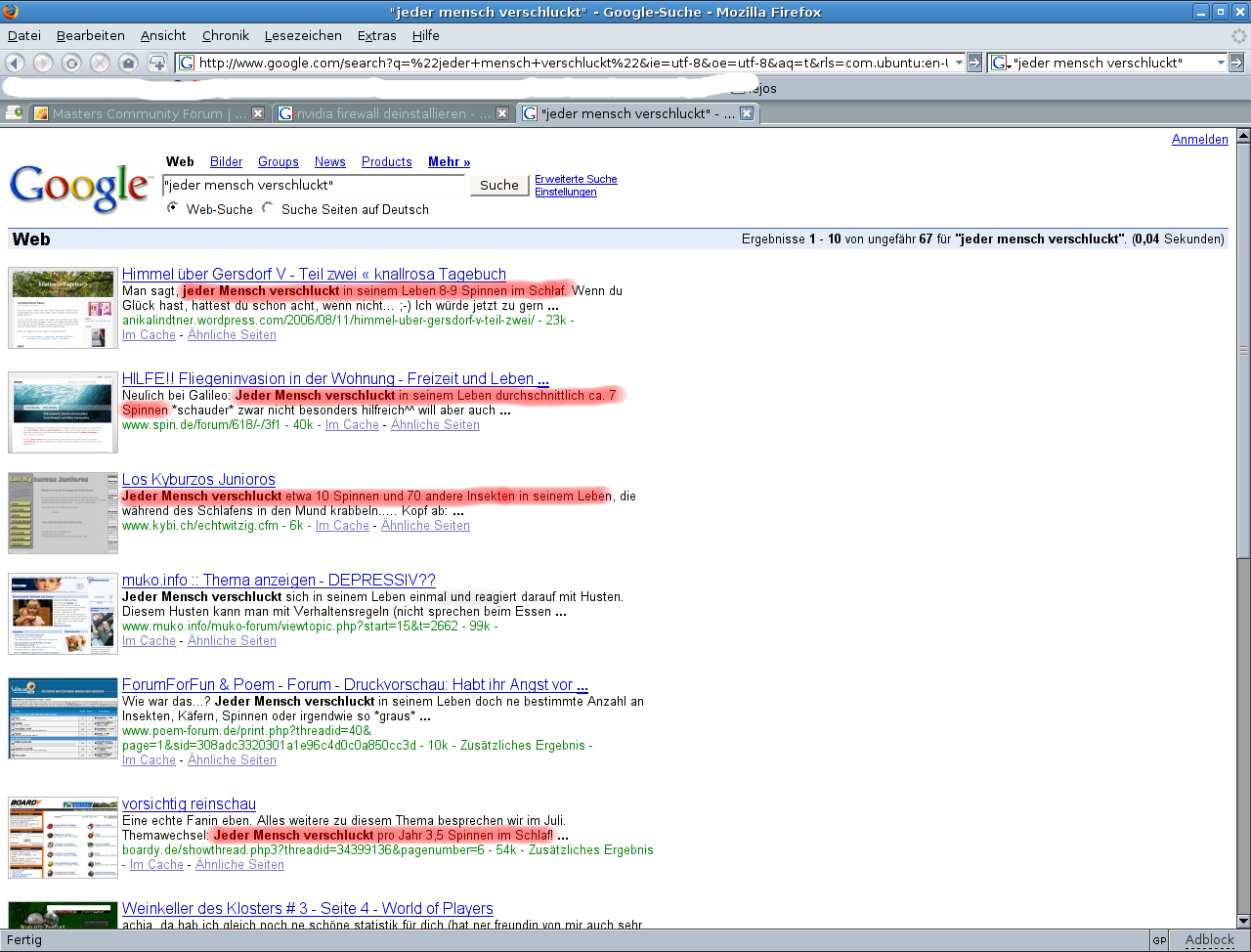This screenshot has width=1251, height=952.
Task: Go to the Home page icon
Action: [128, 63]
